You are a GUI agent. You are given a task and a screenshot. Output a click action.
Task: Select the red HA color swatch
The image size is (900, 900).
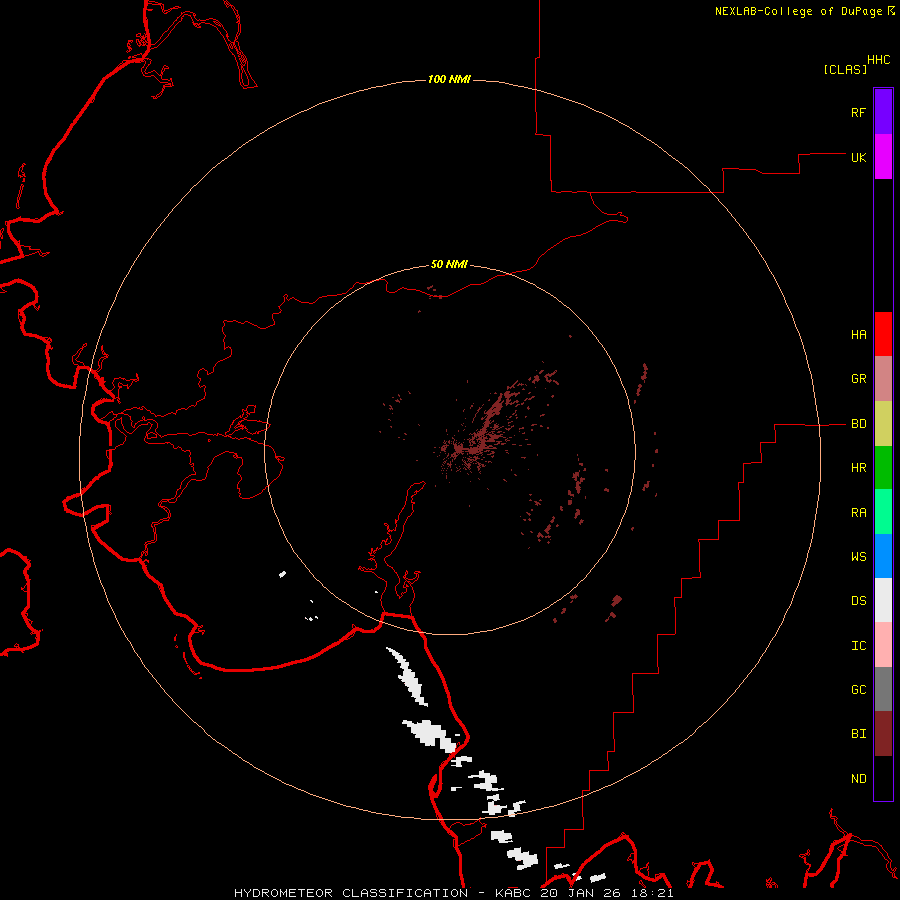(x=883, y=334)
